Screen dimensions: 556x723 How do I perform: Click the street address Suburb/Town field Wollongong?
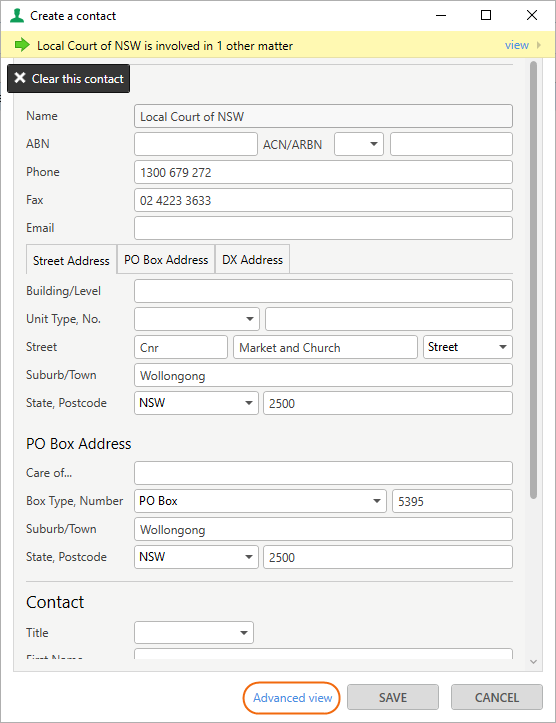pyautogui.click(x=323, y=375)
